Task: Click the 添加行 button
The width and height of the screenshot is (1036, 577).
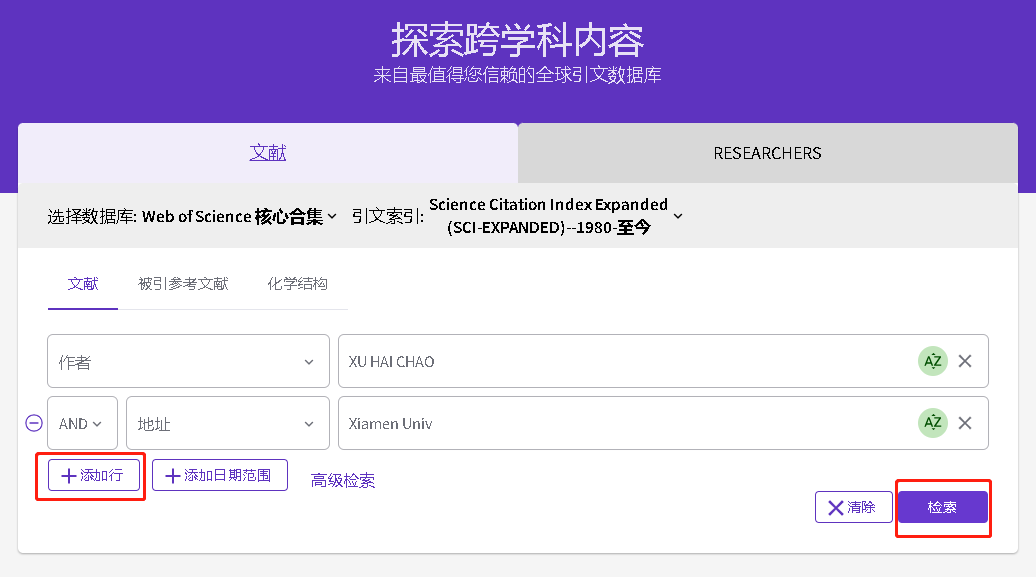Action: (92, 476)
